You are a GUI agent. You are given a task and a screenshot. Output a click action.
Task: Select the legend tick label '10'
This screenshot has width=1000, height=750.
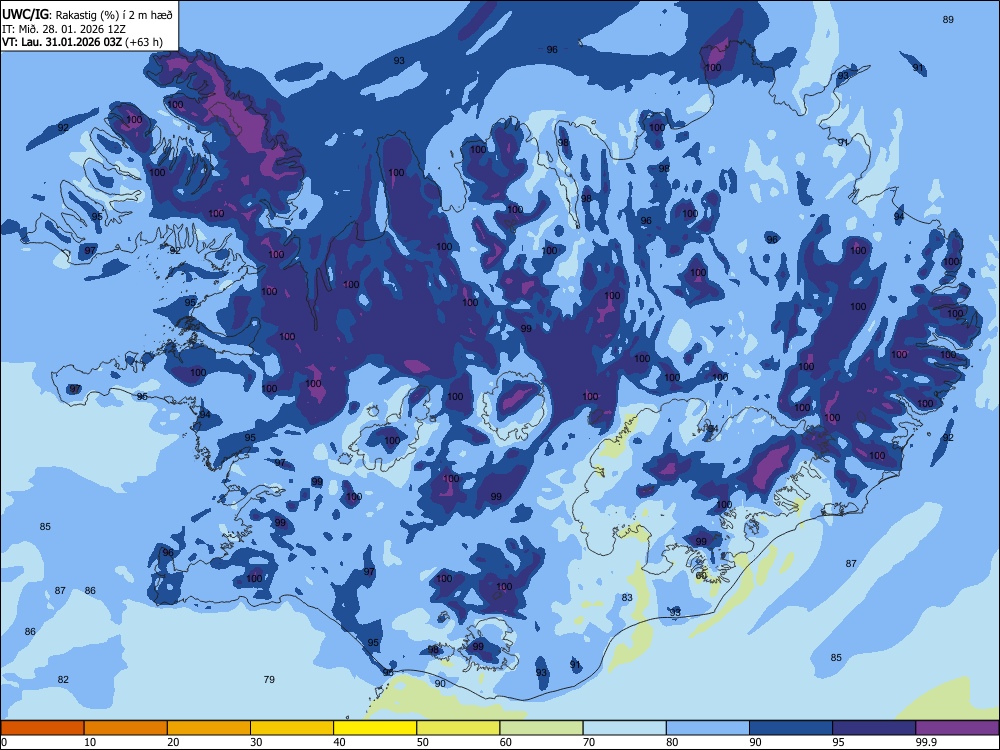[x=90, y=742]
